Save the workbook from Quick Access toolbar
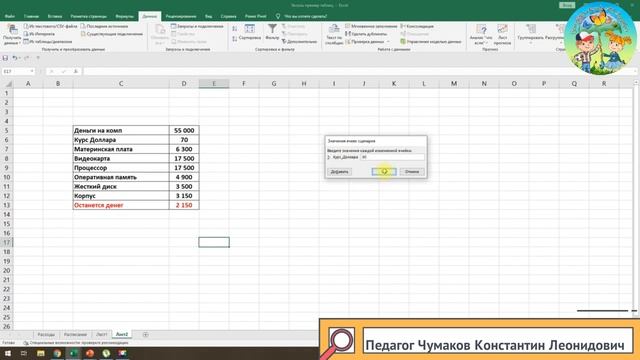Image resolution: width=640 pixels, height=360 pixels. [5, 58]
